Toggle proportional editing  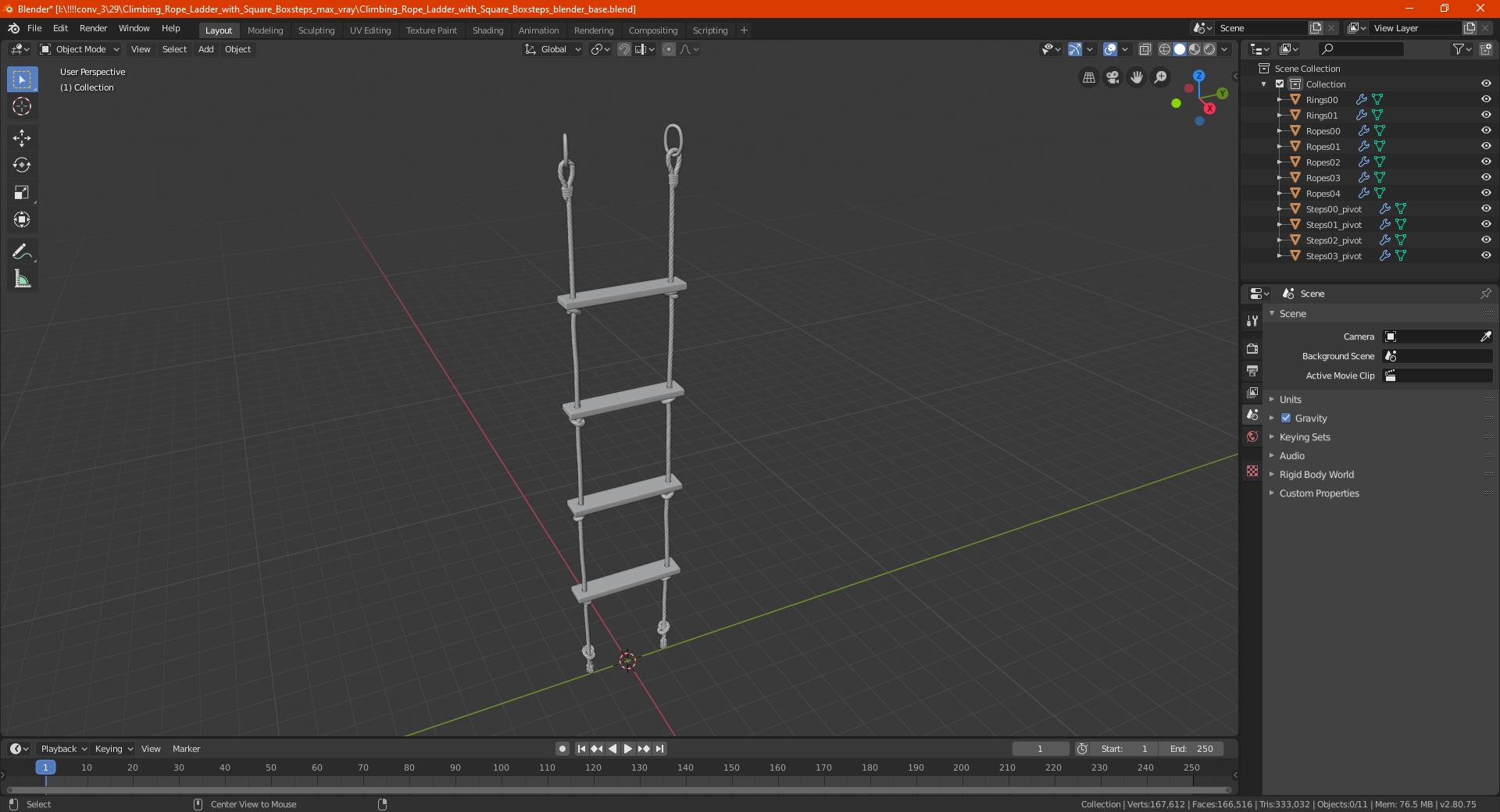(669, 49)
